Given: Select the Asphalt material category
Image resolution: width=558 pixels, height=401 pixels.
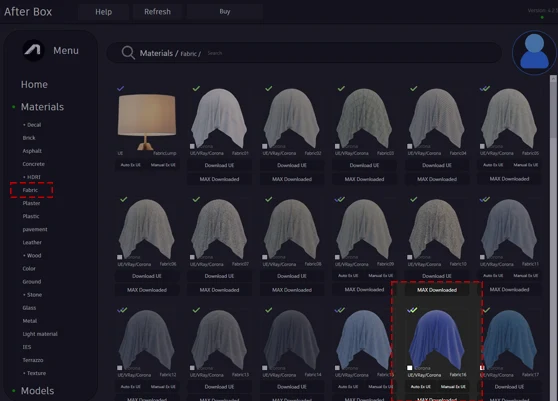Looking at the screenshot, I should click(x=32, y=151).
